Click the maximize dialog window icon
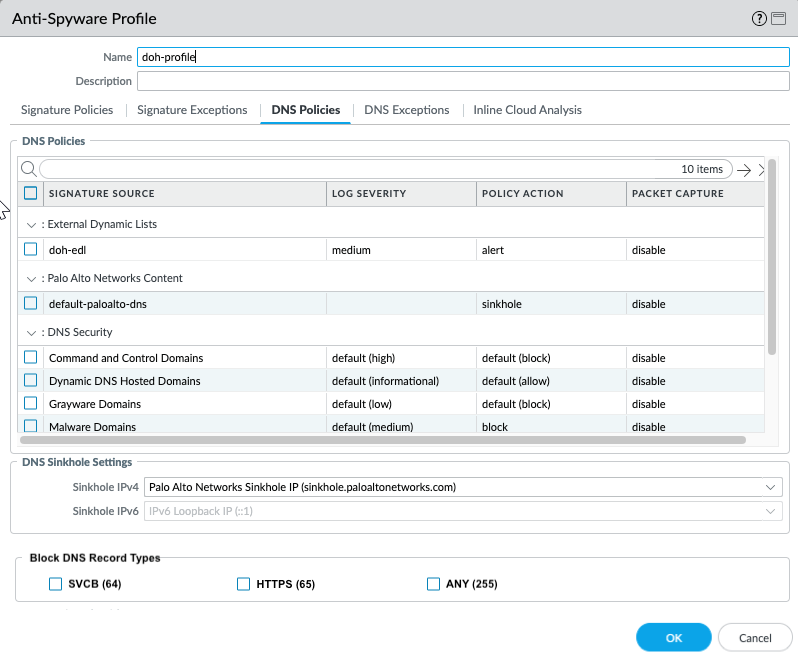The width and height of the screenshot is (798, 660). point(778,19)
